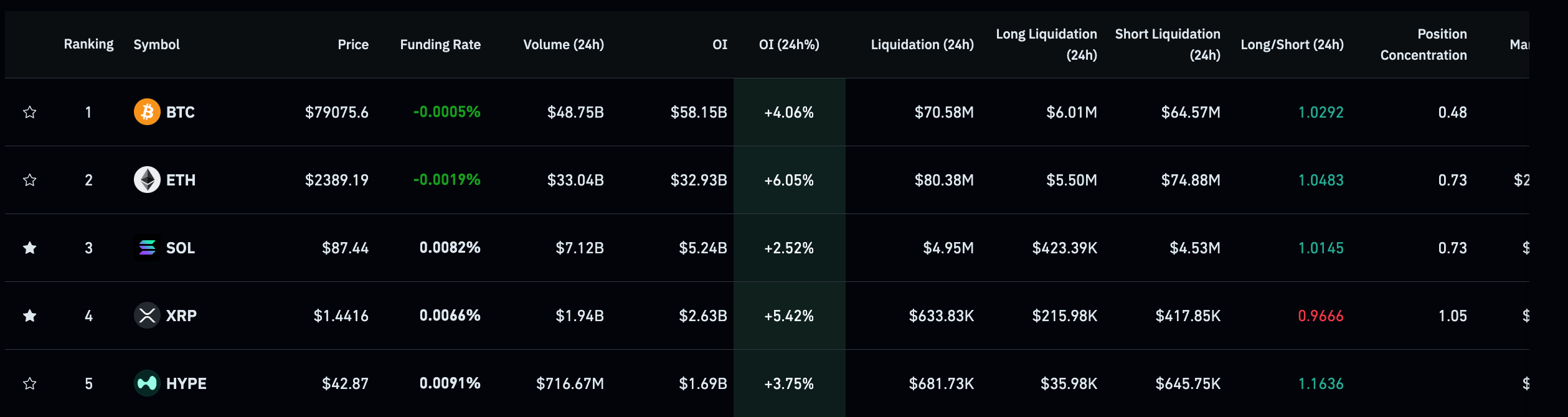Image resolution: width=1568 pixels, height=417 pixels.
Task: Sort by Long/Short (24h) header
Action: [x=1292, y=45]
